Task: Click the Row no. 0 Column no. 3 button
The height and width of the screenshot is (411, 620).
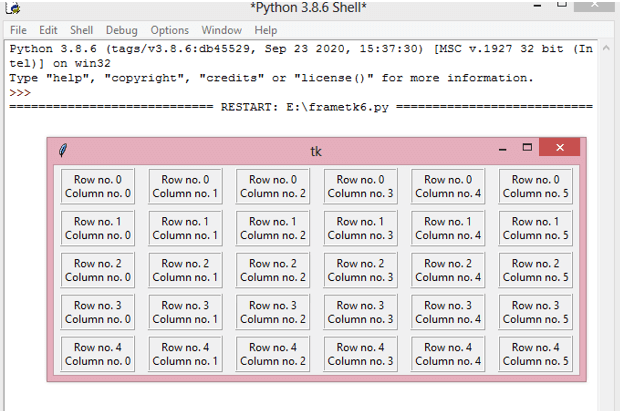Action: (360, 186)
